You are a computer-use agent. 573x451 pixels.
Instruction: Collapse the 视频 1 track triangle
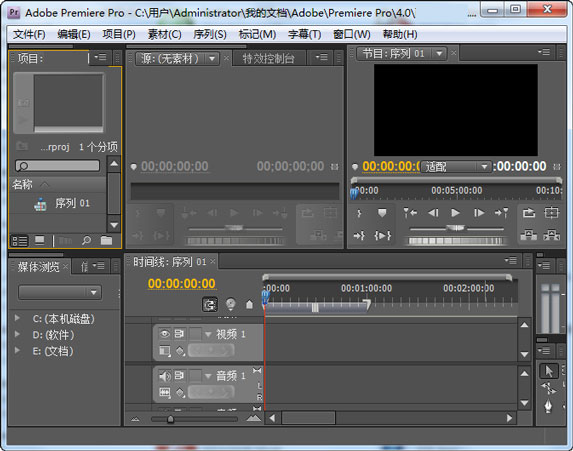click(x=208, y=334)
